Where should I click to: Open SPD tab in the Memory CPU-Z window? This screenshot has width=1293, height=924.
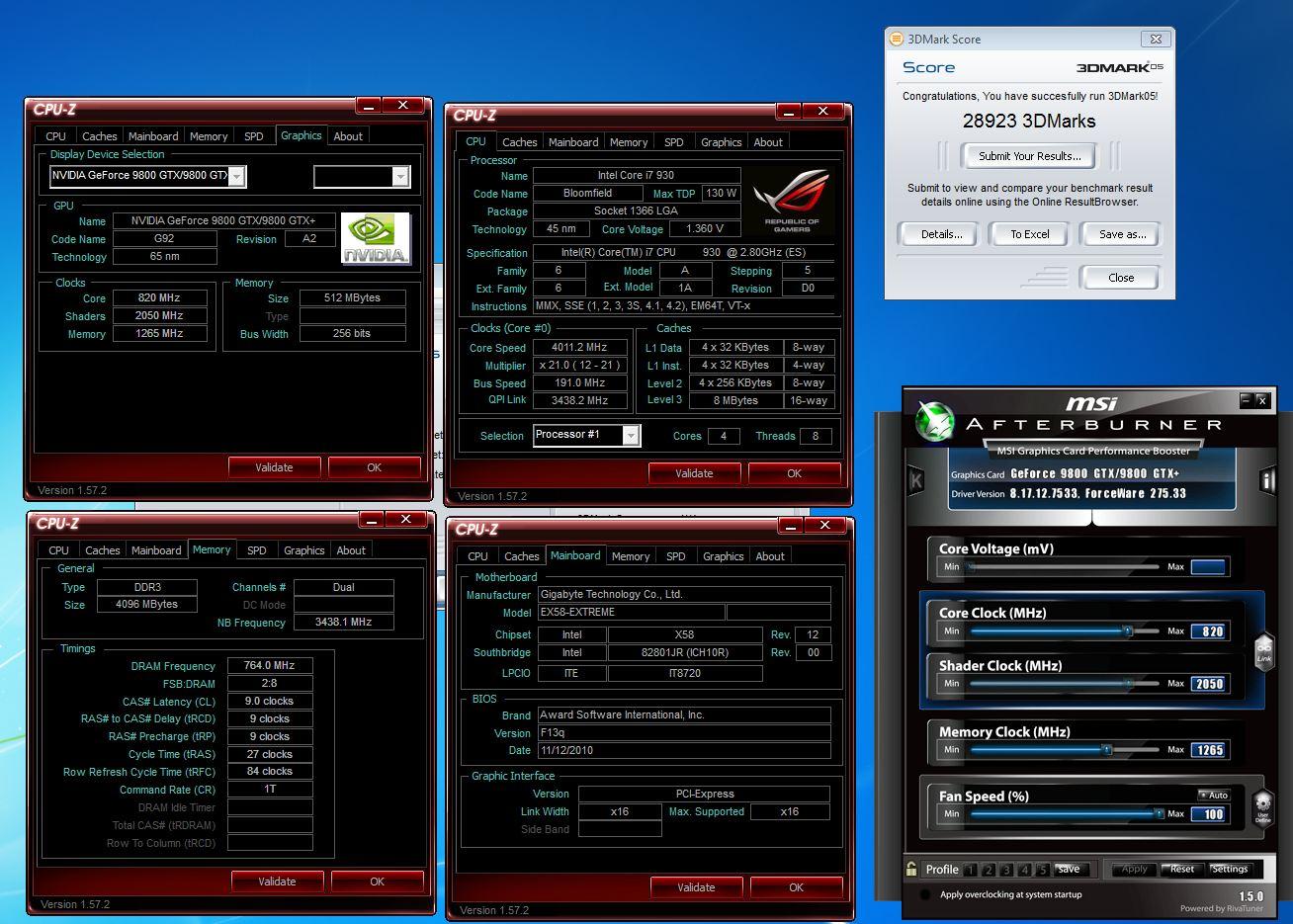tap(257, 550)
